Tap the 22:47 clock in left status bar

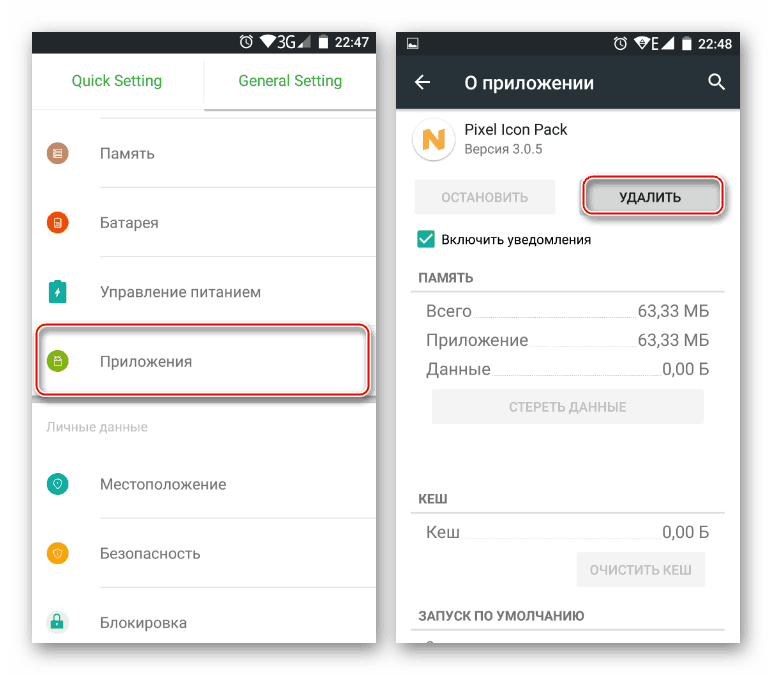pos(352,42)
